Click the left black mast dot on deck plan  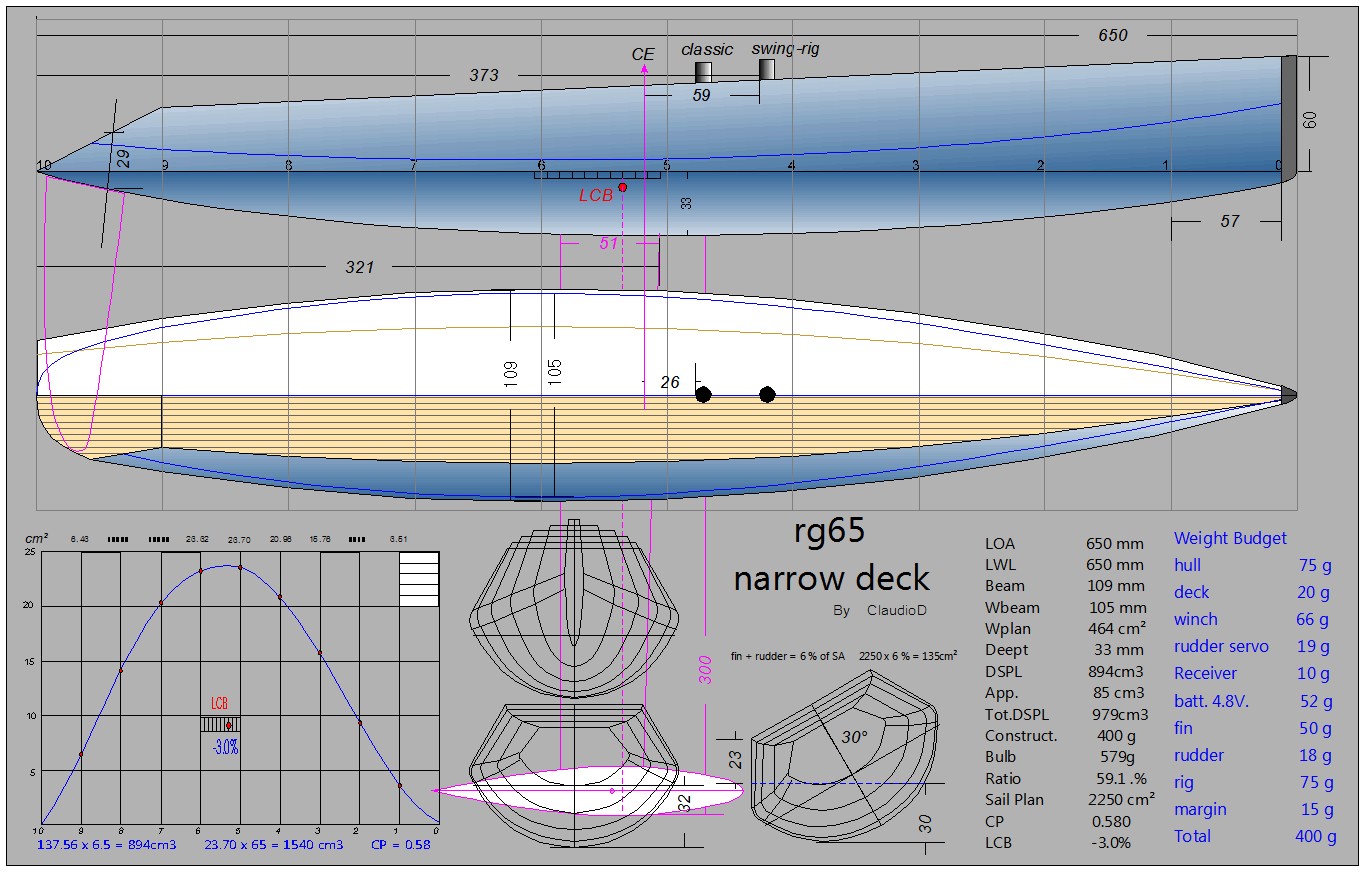click(x=703, y=394)
